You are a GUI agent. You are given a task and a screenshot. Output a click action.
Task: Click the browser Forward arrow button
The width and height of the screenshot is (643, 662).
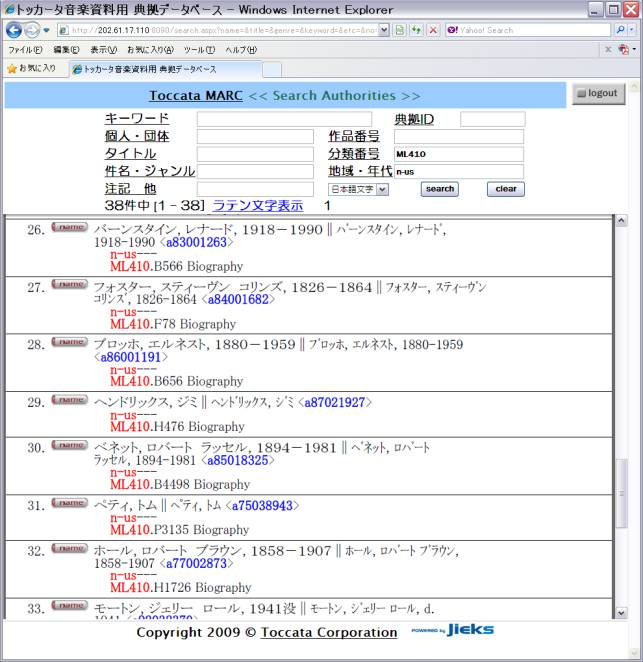32,30
